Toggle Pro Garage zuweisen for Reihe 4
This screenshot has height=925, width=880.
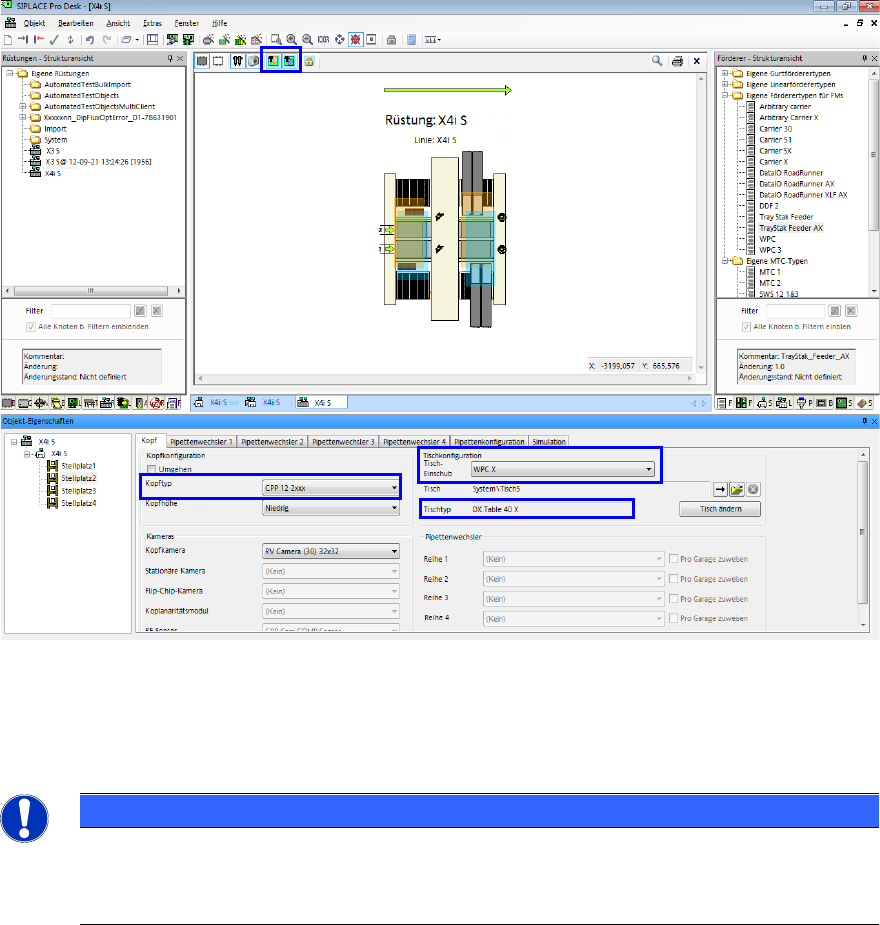point(674,618)
